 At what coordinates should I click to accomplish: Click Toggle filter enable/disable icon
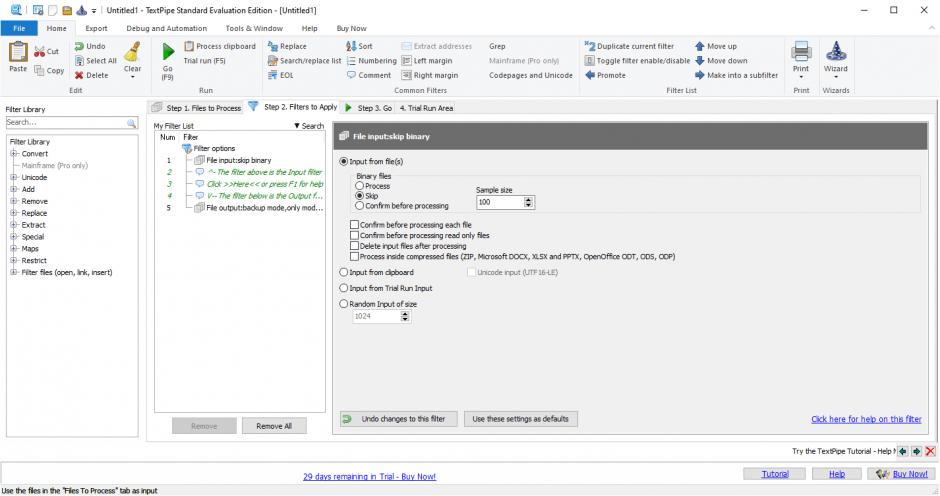(590, 61)
